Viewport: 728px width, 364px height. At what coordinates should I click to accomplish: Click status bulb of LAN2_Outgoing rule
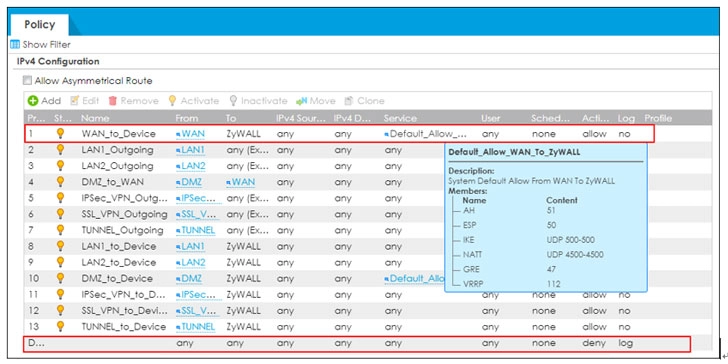60,166
